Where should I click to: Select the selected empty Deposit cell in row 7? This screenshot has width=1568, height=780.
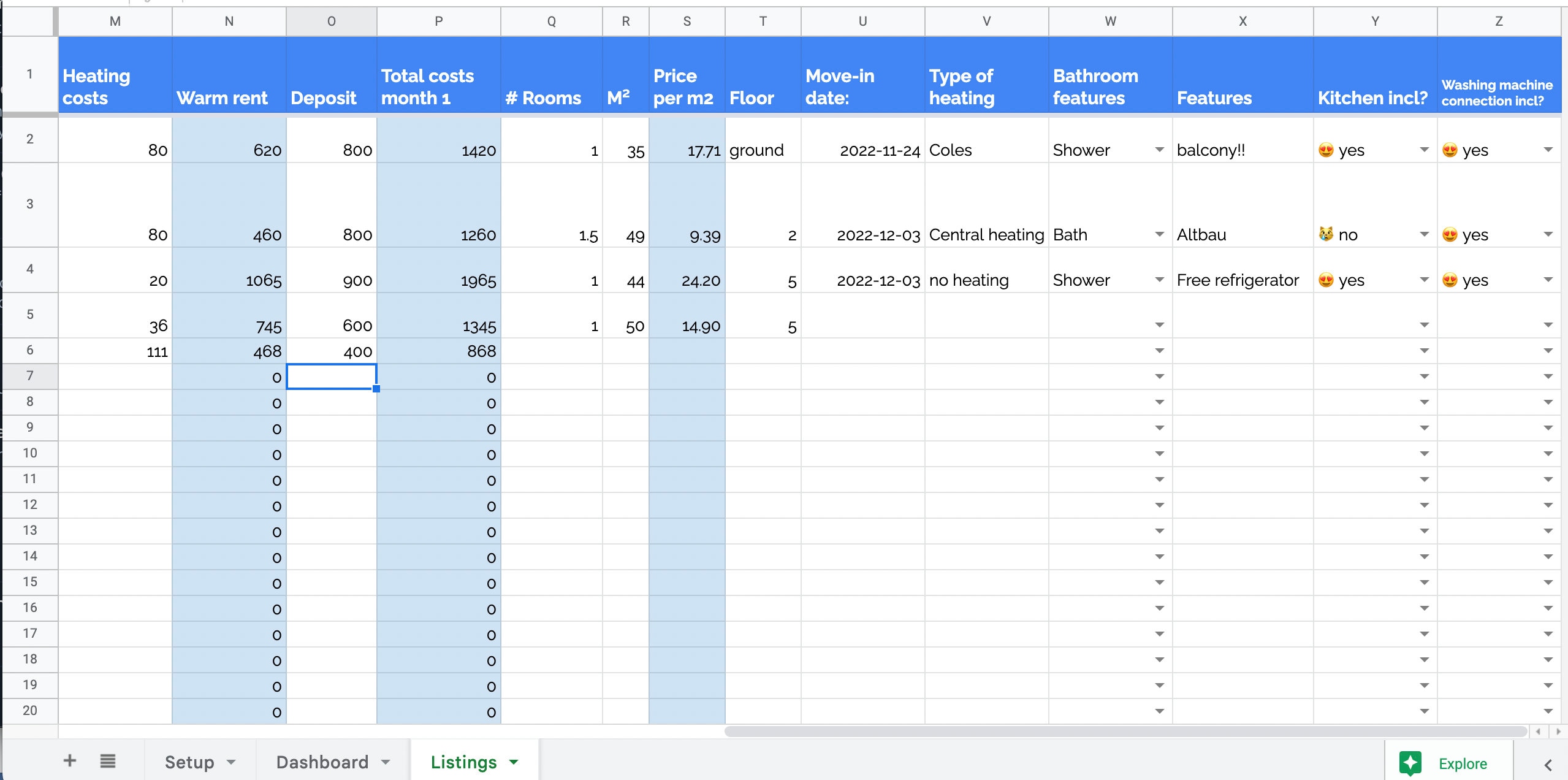point(332,377)
